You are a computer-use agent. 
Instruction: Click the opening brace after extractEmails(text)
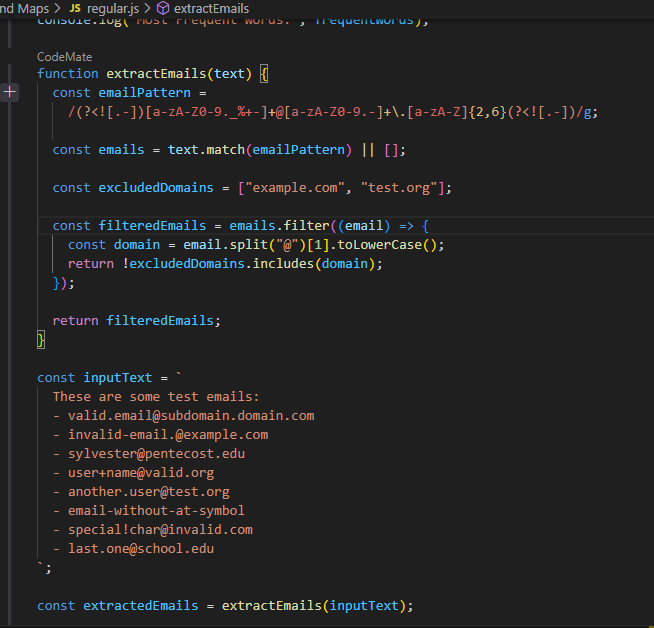[264, 74]
